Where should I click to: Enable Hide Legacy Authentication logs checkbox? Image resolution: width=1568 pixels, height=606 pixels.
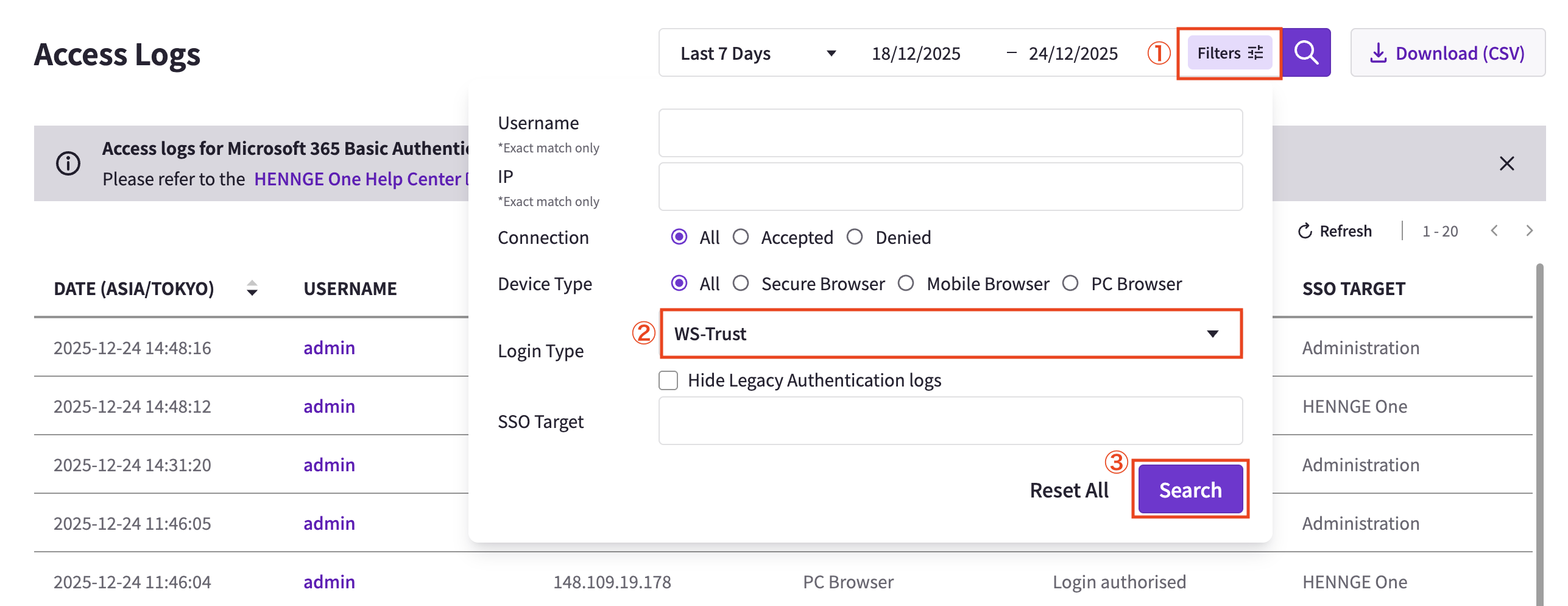click(668, 380)
